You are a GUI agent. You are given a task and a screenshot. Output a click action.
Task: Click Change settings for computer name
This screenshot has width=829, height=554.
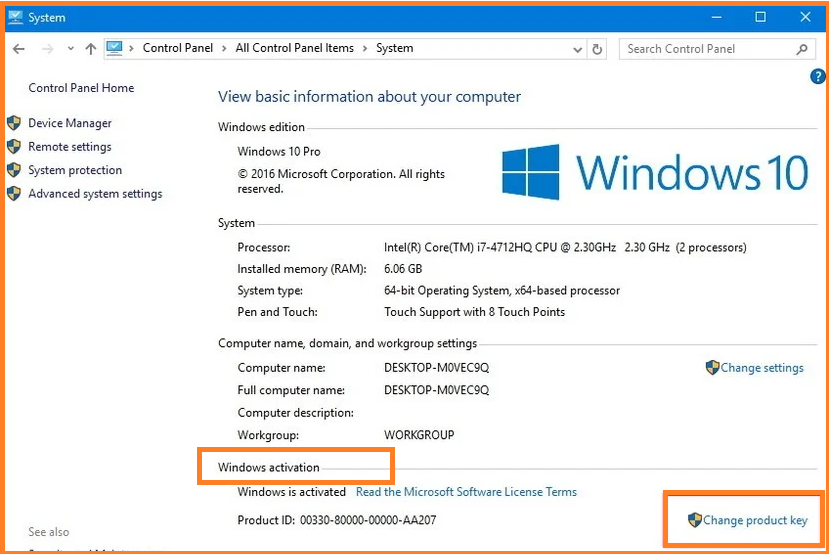[762, 368]
